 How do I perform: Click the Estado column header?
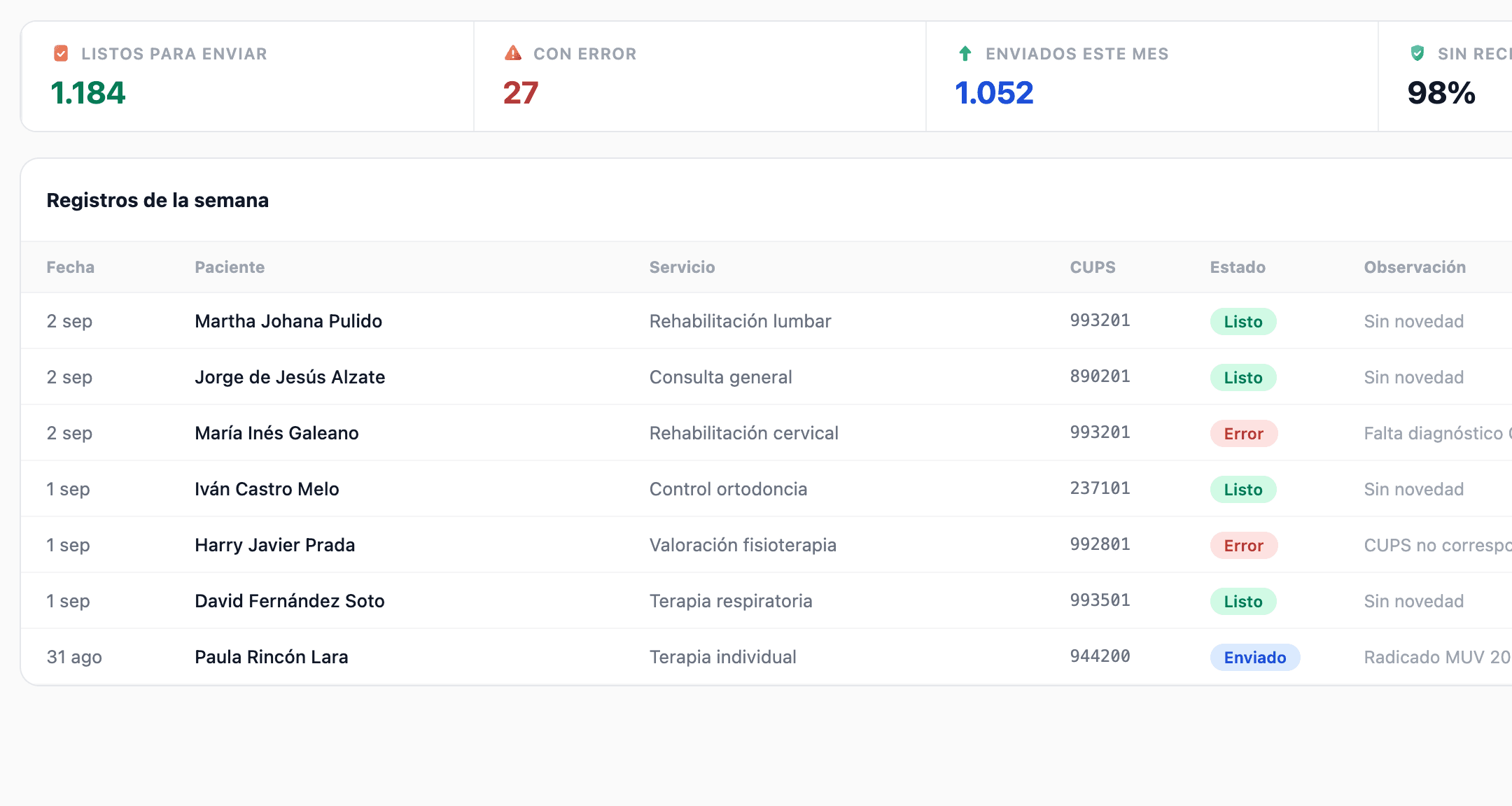pyautogui.click(x=1238, y=267)
